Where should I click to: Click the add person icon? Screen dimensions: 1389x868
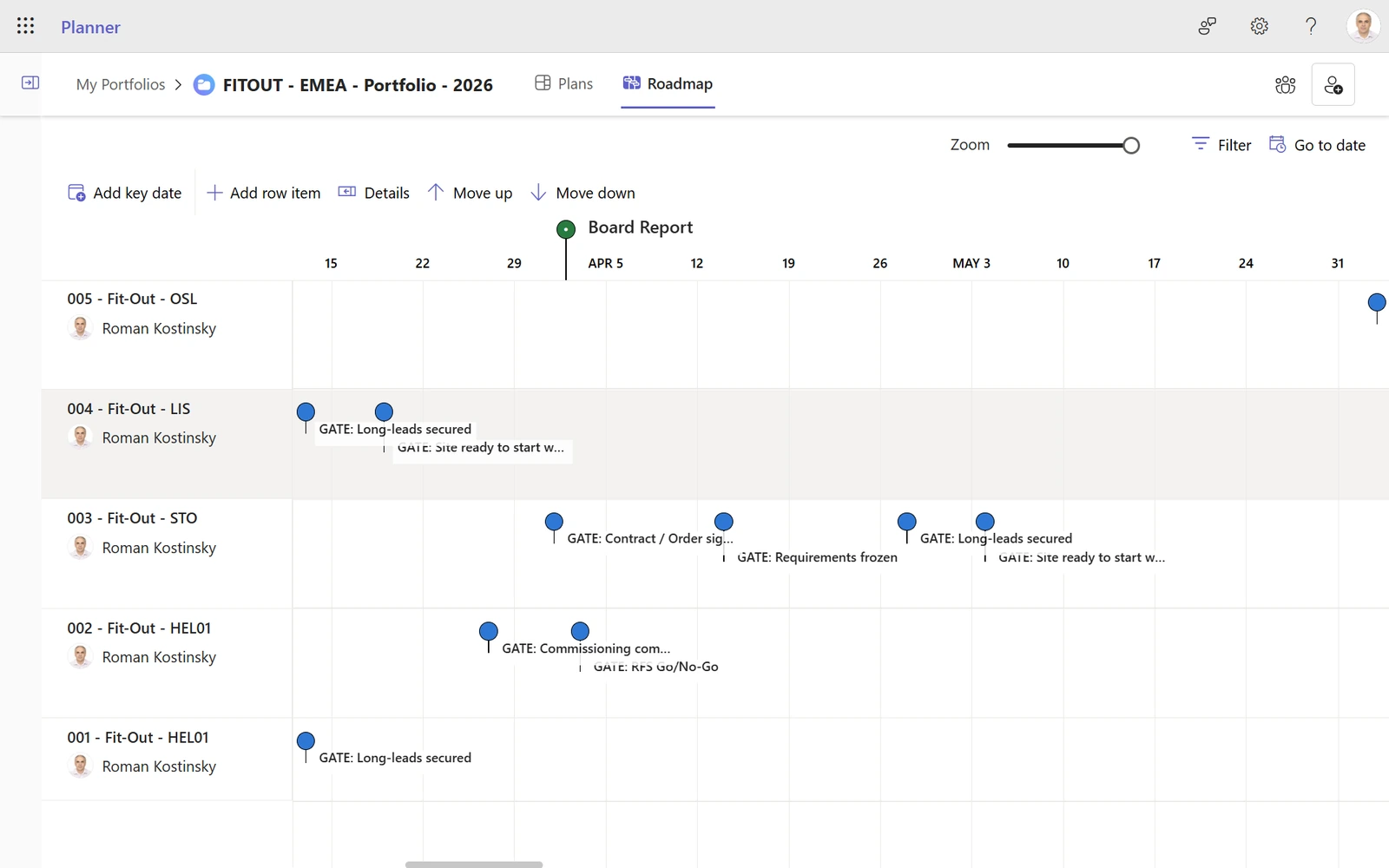point(1333,84)
